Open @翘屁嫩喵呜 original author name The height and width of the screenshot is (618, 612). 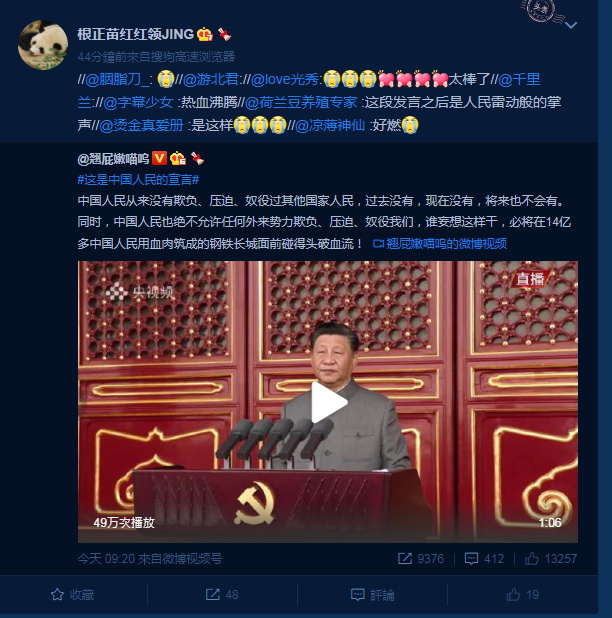coord(113,159)
